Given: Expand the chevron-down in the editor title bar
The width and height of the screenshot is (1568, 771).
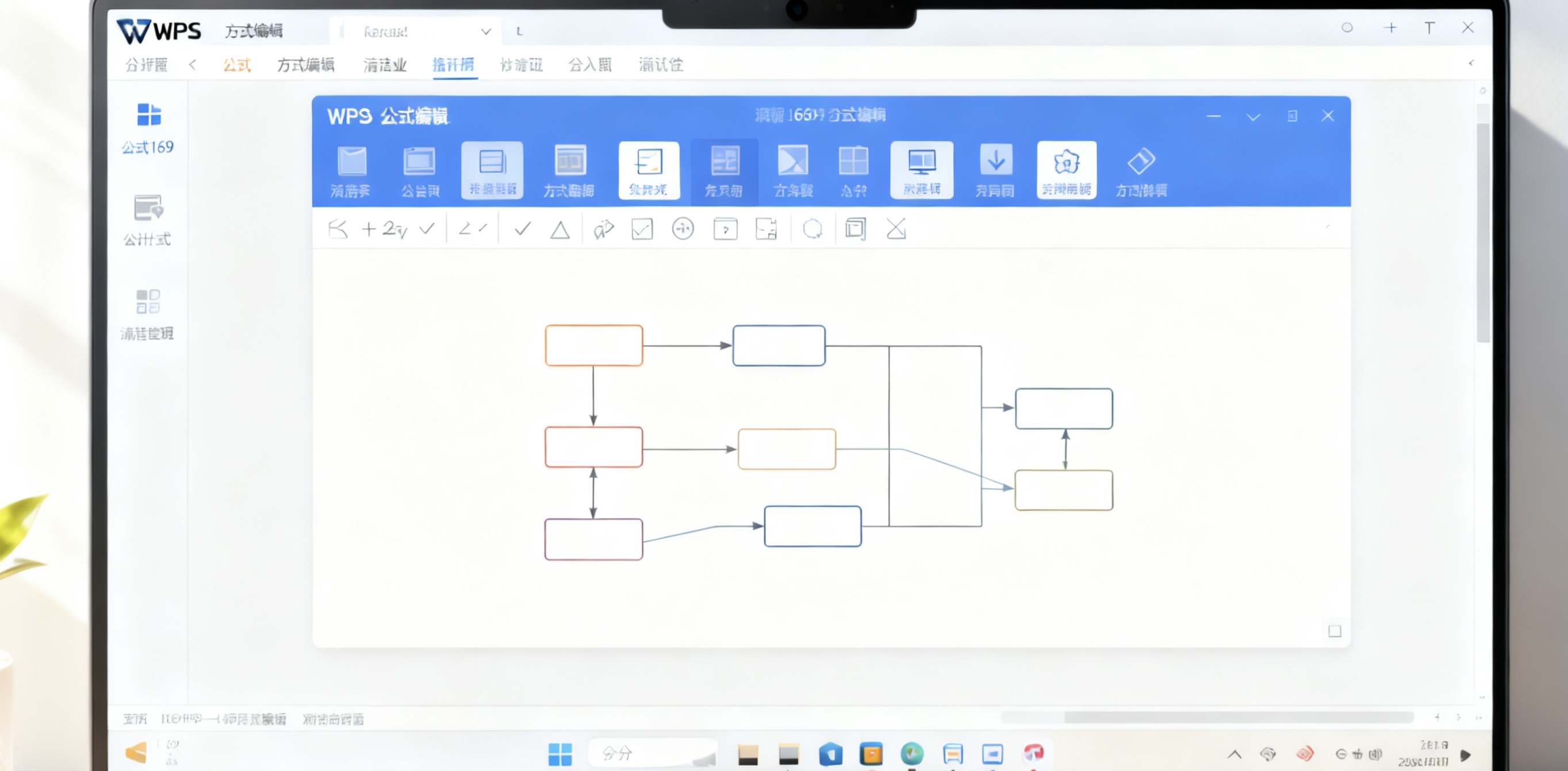Looking at the screenshot, I should pyautogui.click(x=1253, y=117).
